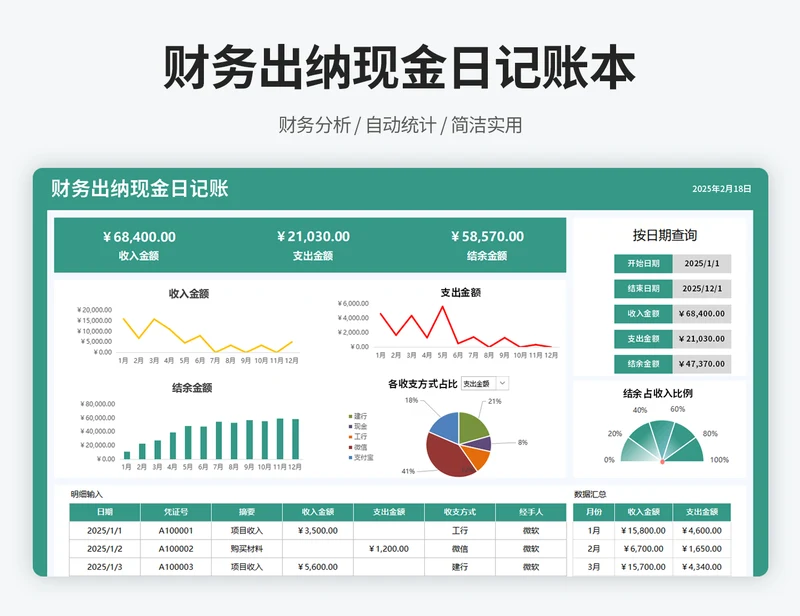Click the 明细输入 section label
The height and width of the screenshot is (616, 800).
click(87, 494)
